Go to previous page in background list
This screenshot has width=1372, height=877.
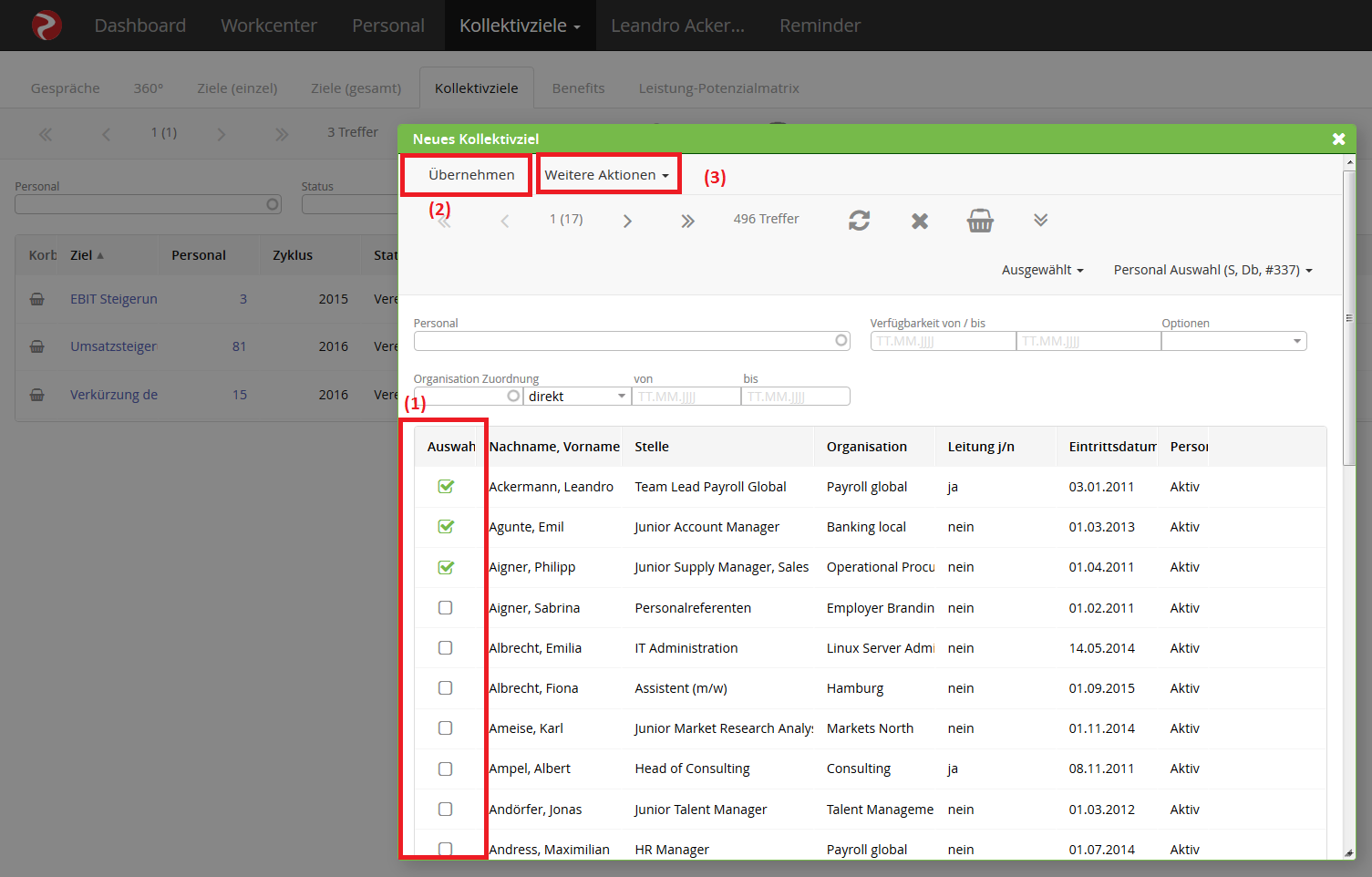point(106,134)
